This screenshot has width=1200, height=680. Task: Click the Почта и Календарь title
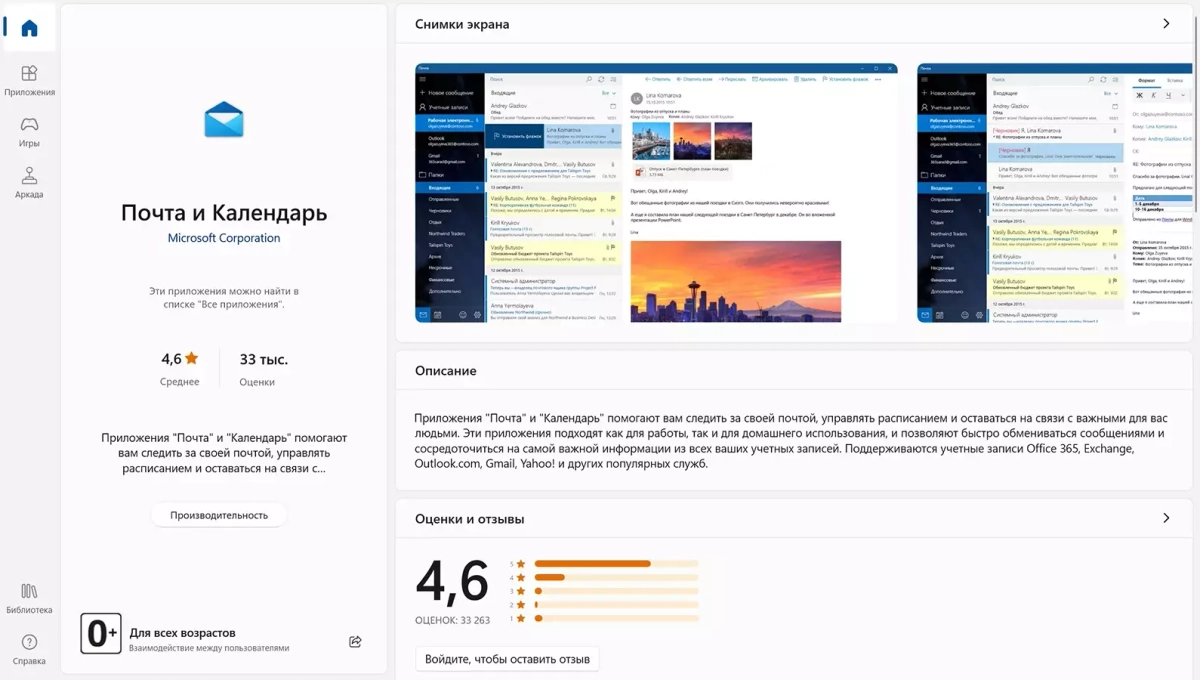click(224, 212)
